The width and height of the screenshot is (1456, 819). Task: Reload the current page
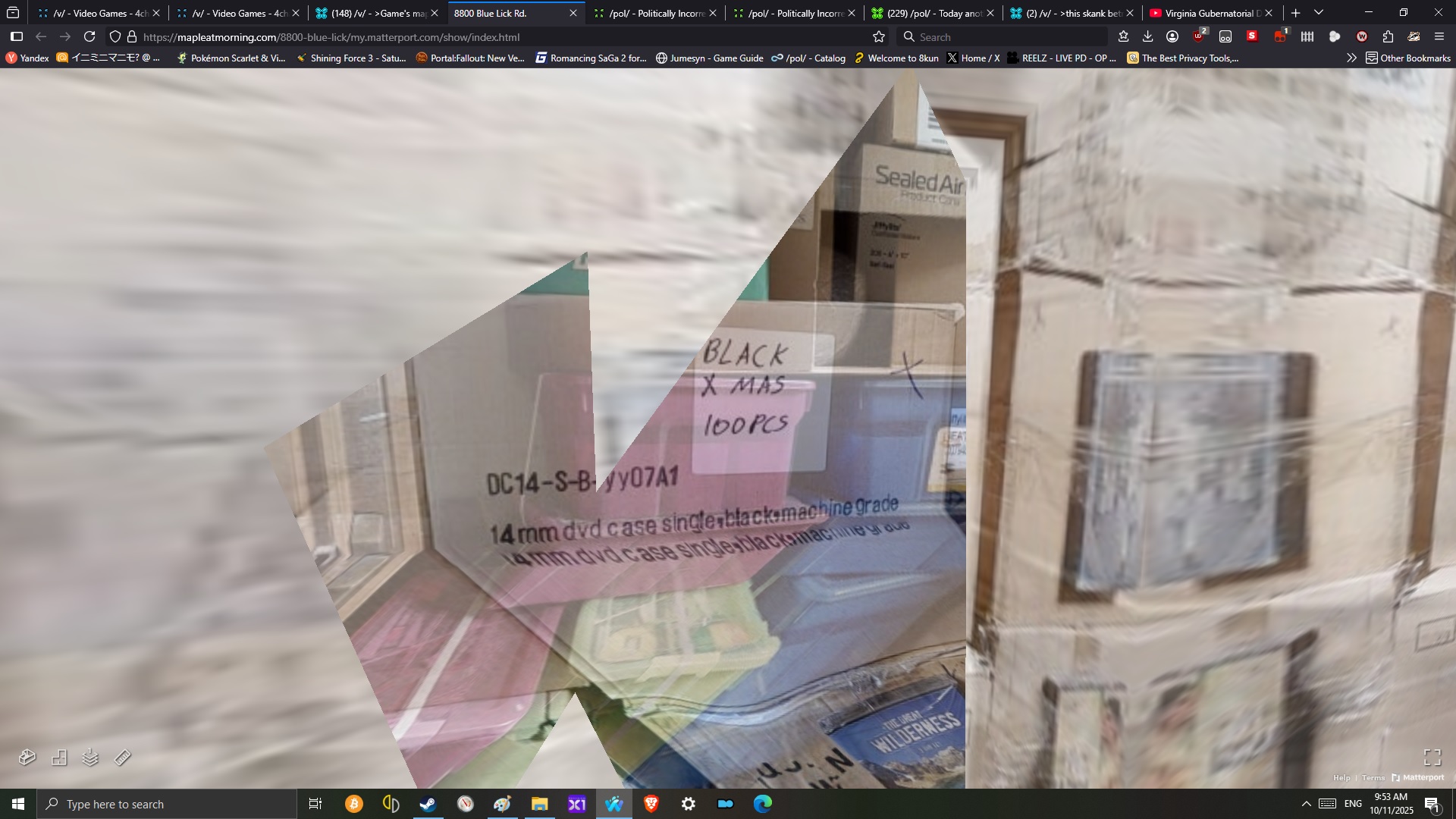point(89,36)
